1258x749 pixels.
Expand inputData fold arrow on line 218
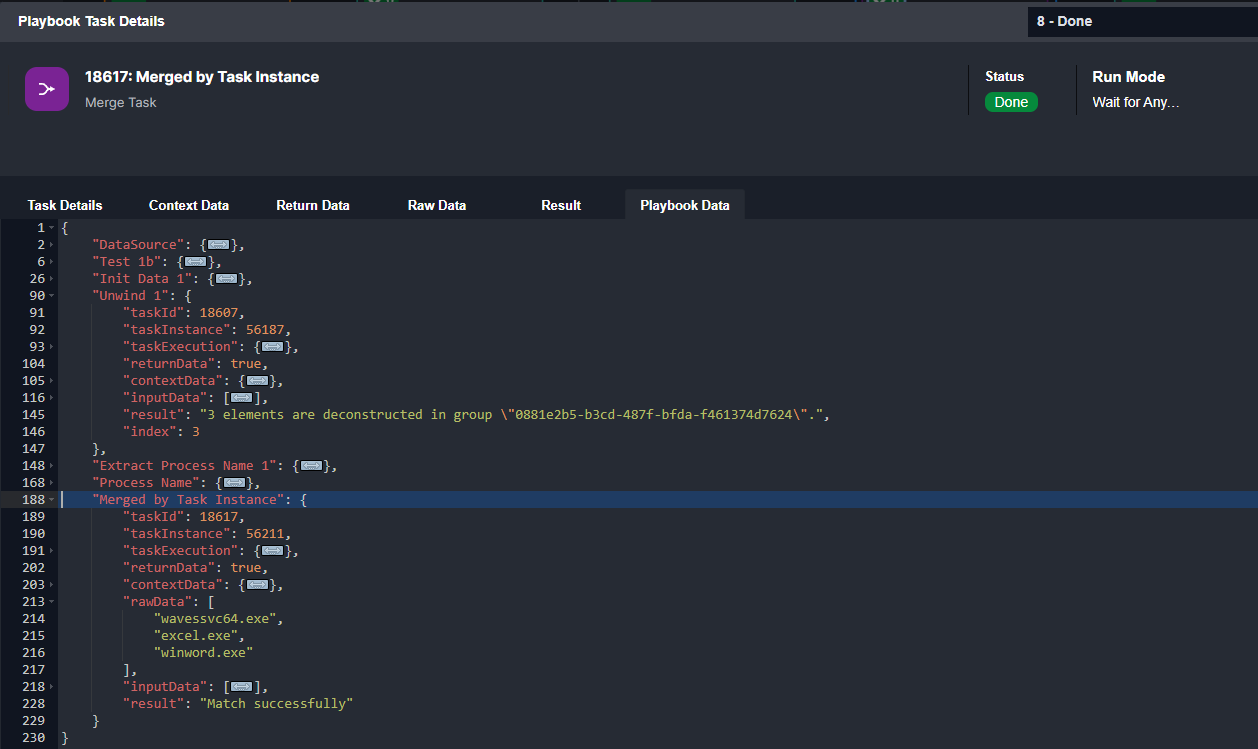(x=51, y=687)
